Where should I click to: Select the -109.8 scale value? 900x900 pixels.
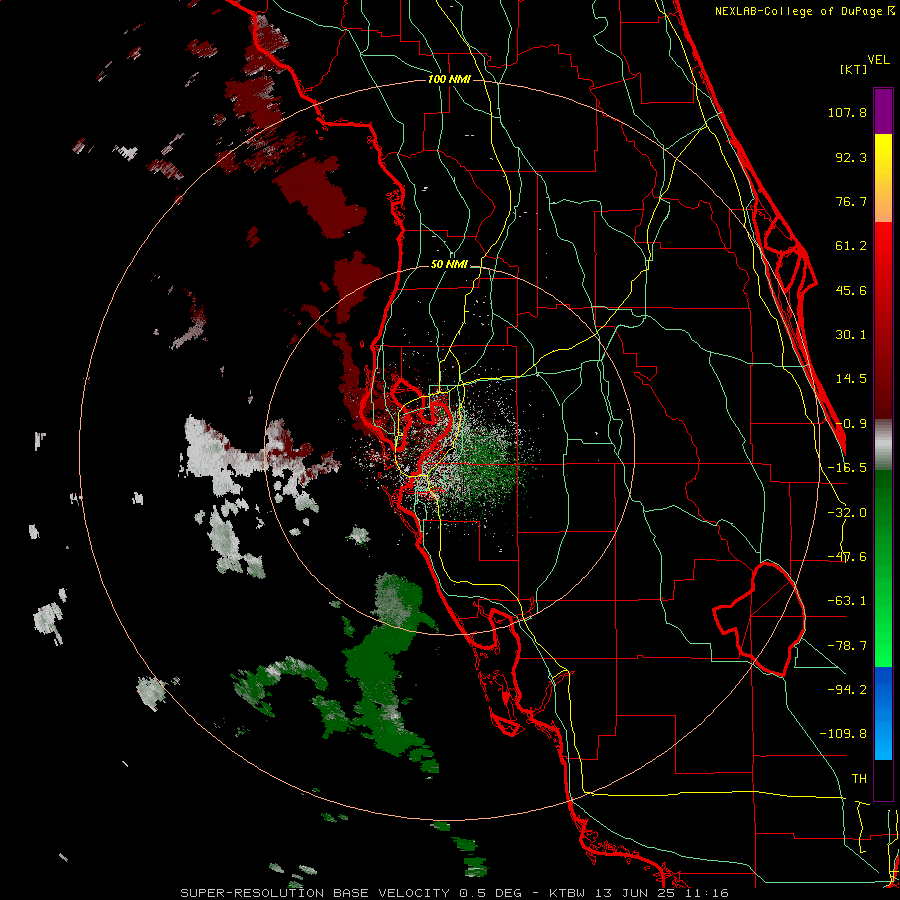(x=843, y=734)
